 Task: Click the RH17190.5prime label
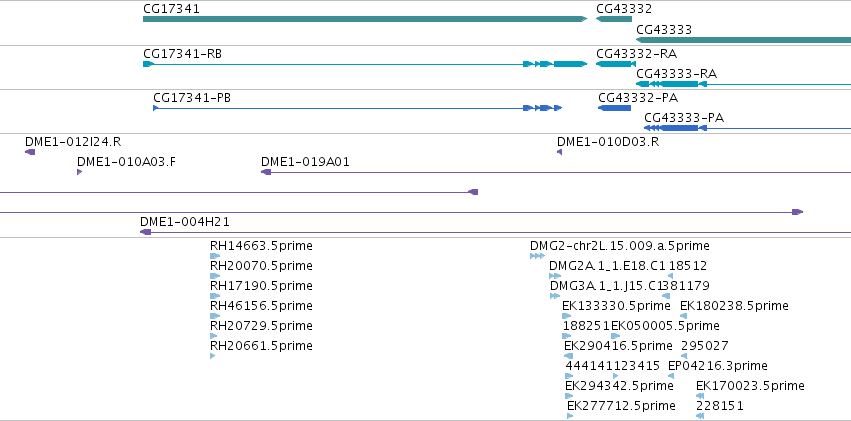coord(261,286)
